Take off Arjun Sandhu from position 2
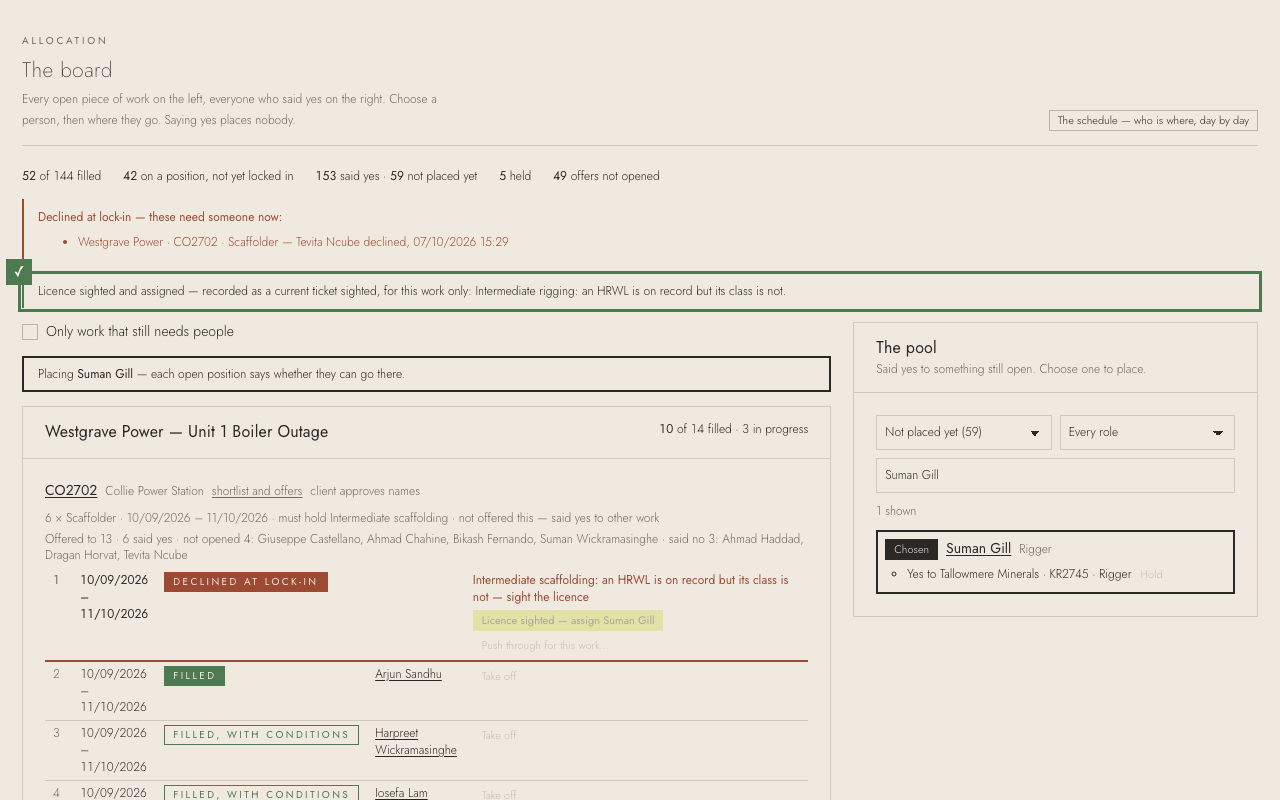This screenshot has height=800, width=1280. click(499, 677)
